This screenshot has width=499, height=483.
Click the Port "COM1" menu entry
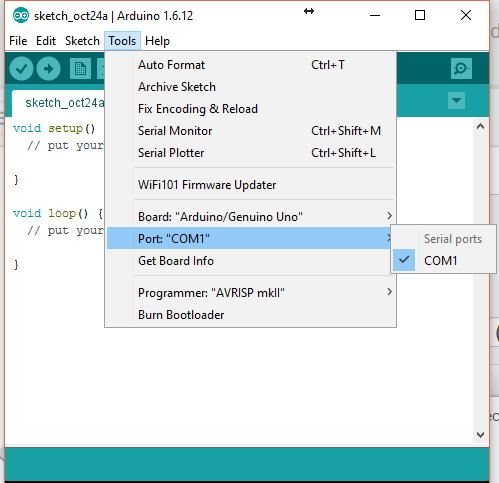250,238
